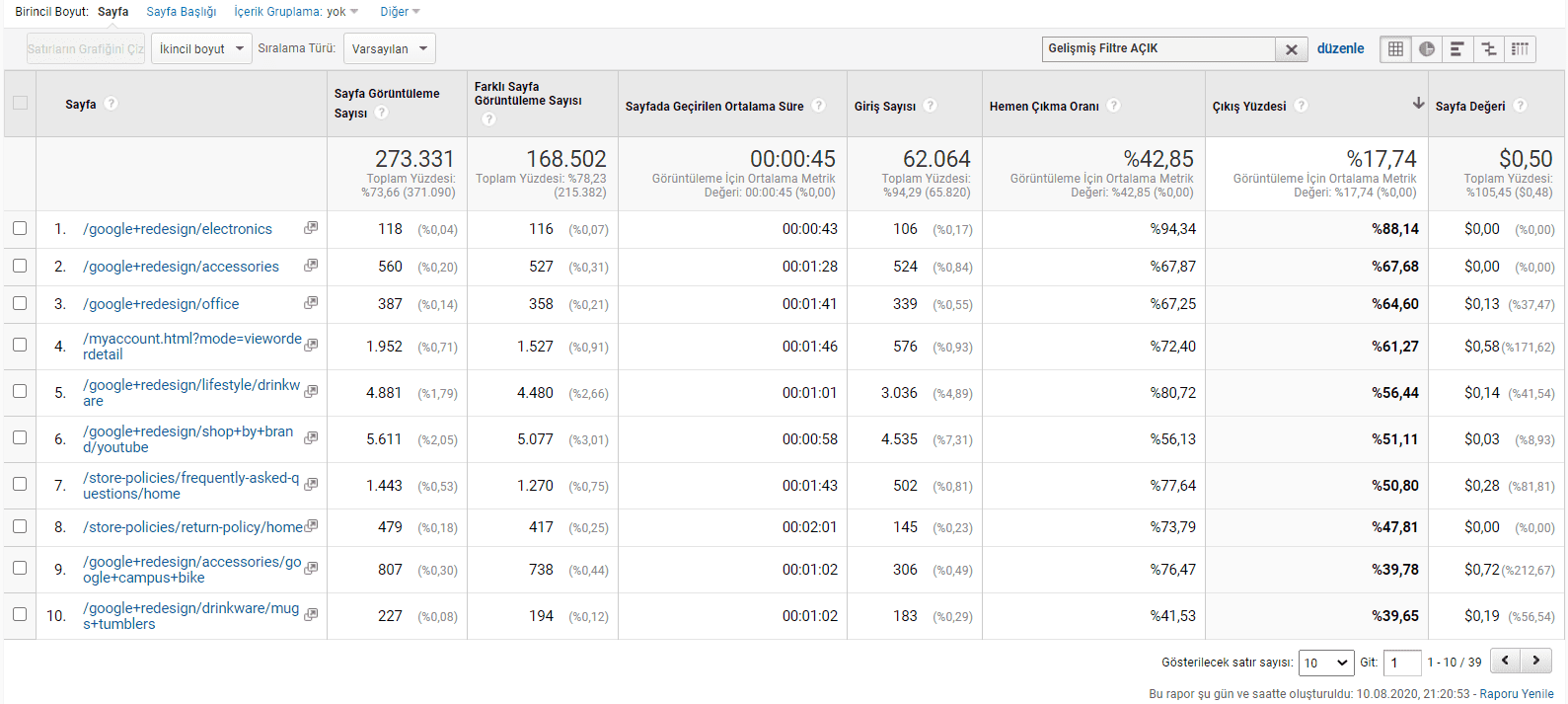The width and height of the screenshot is (1568, 704).
Task: Clear the advanced filter with X icon
Action: (1291, 49)
